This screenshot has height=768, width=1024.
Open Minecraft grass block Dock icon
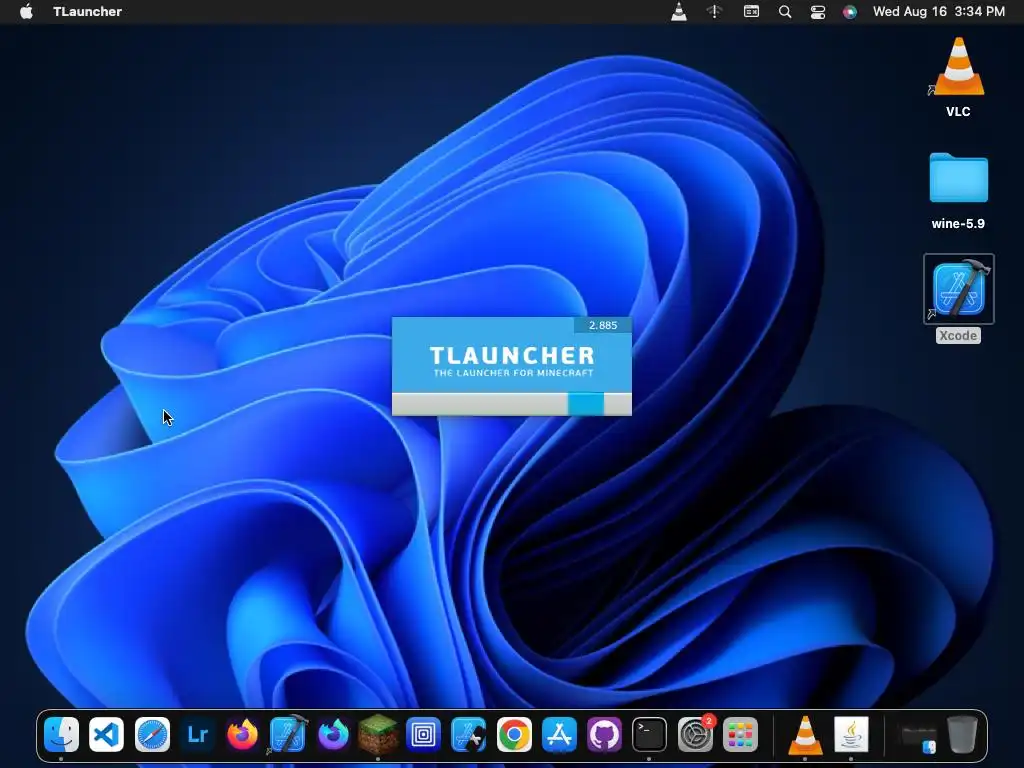[378, 734]
